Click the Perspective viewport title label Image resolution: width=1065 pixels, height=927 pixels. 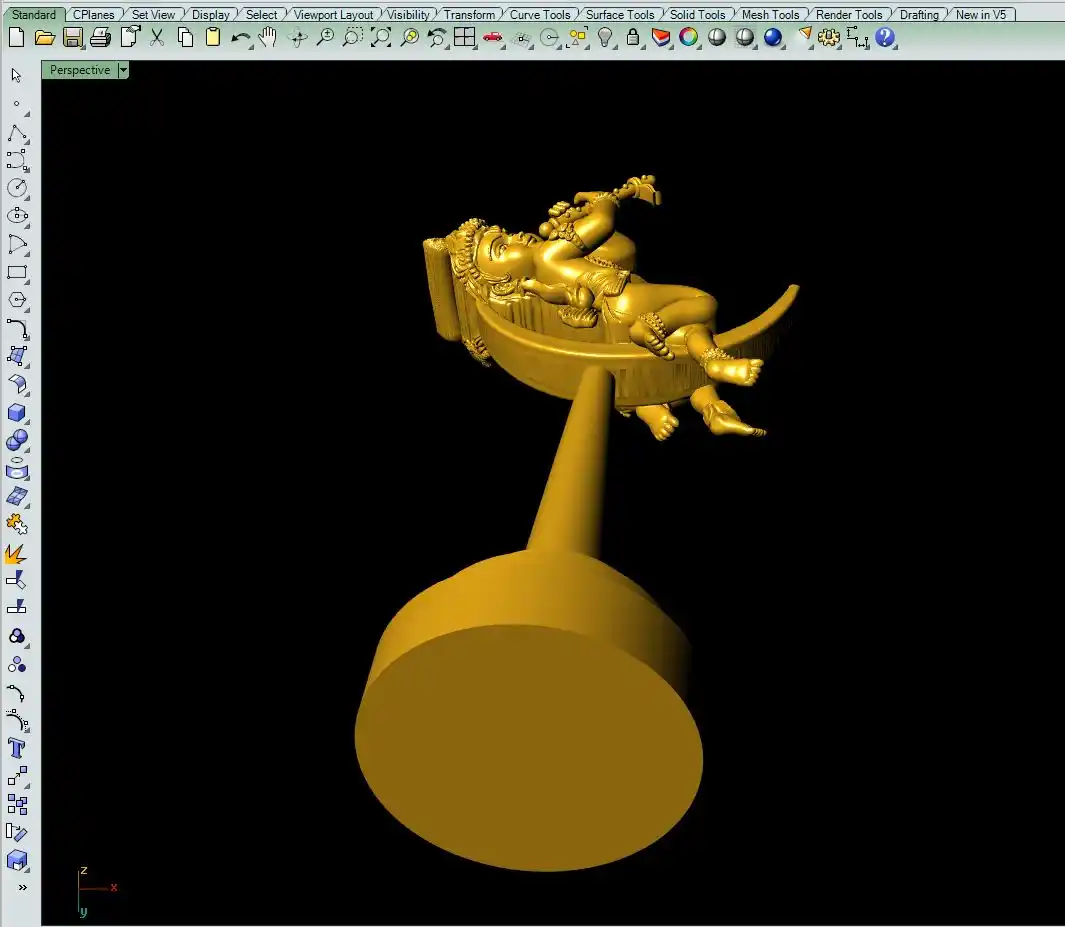tap(80, 70)
